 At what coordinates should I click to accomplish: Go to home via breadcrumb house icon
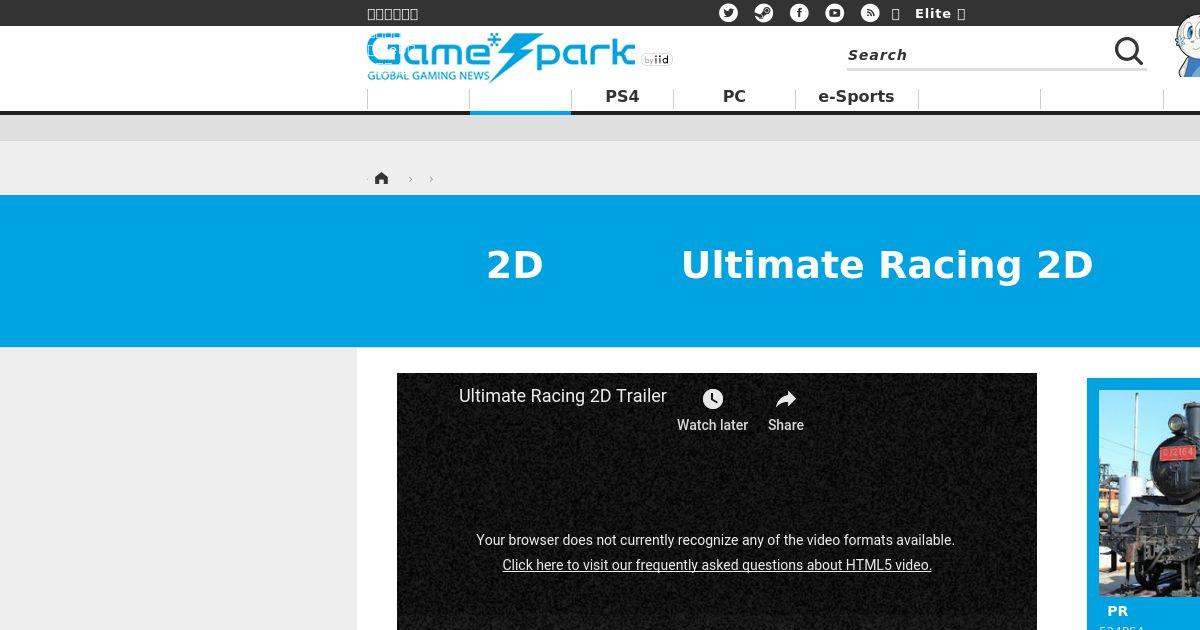point(381,178)
